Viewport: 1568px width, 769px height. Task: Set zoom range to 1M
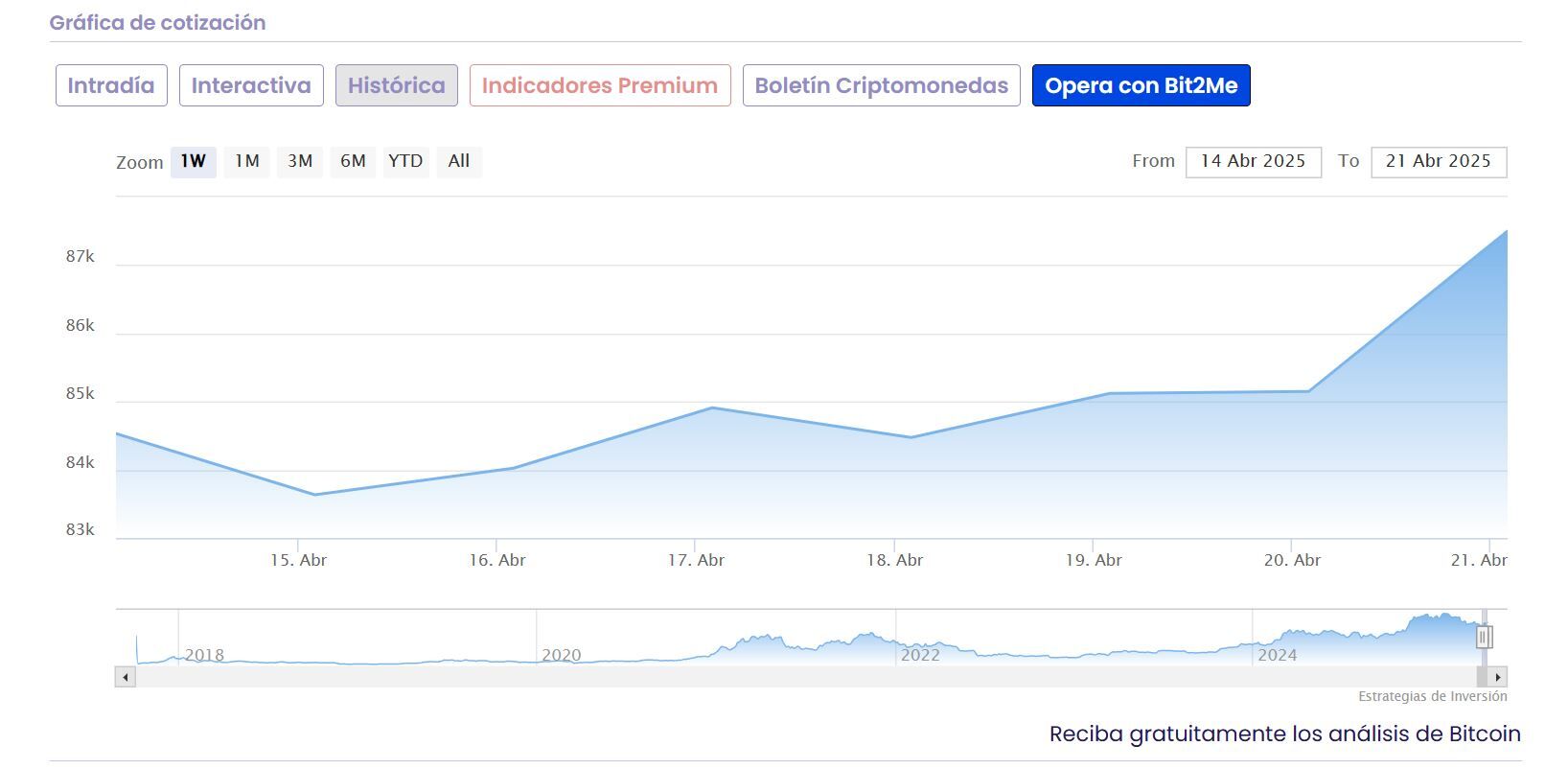(x=247, y=161)
